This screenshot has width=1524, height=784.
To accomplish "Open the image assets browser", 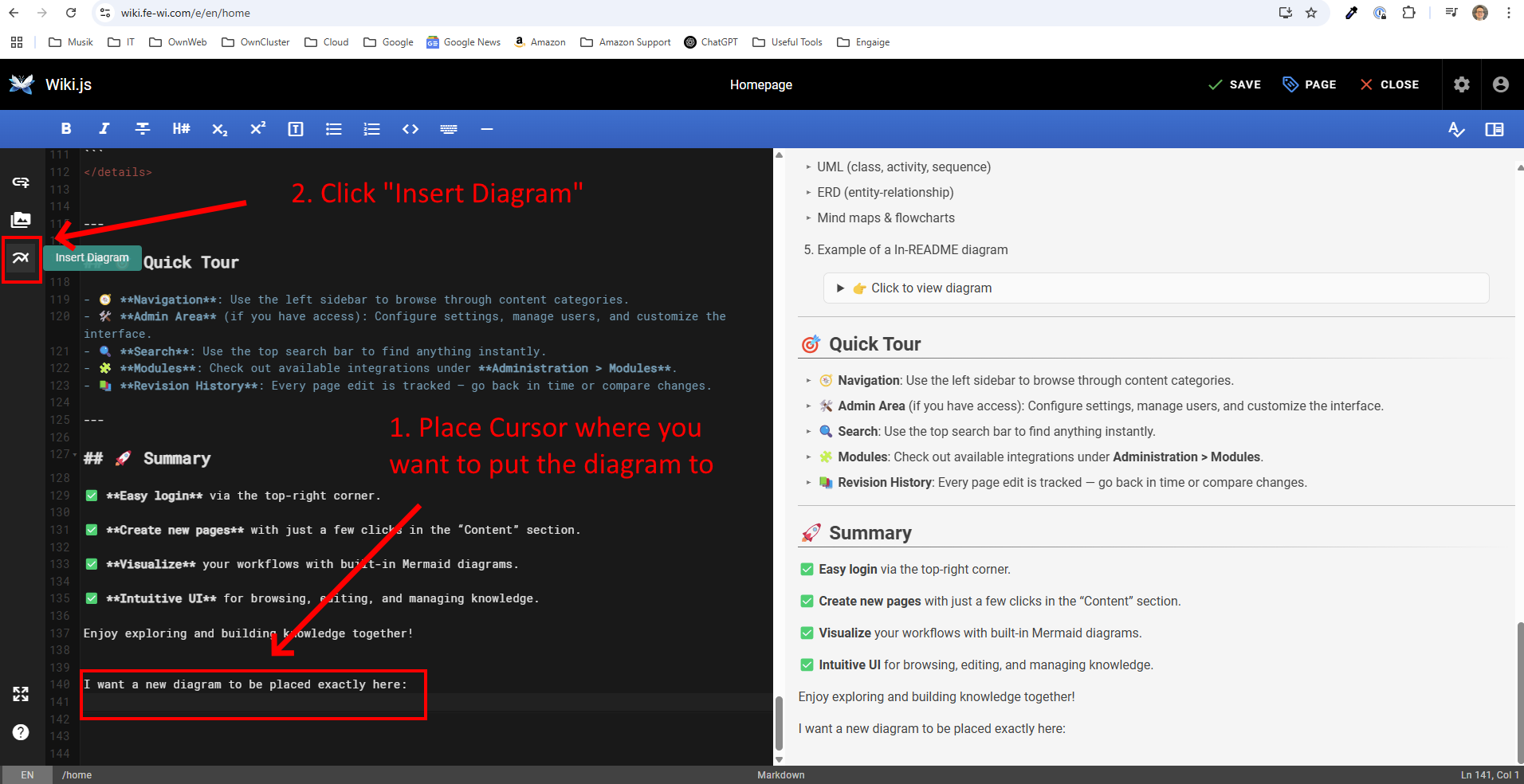I will click(21, 220).
